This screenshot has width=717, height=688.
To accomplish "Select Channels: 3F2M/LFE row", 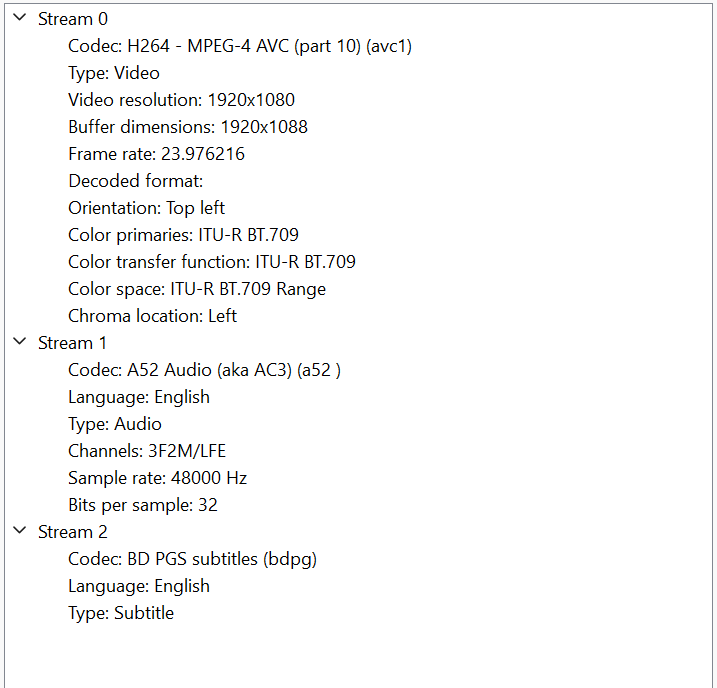I will pyautogui.click(x=147, y=451).
